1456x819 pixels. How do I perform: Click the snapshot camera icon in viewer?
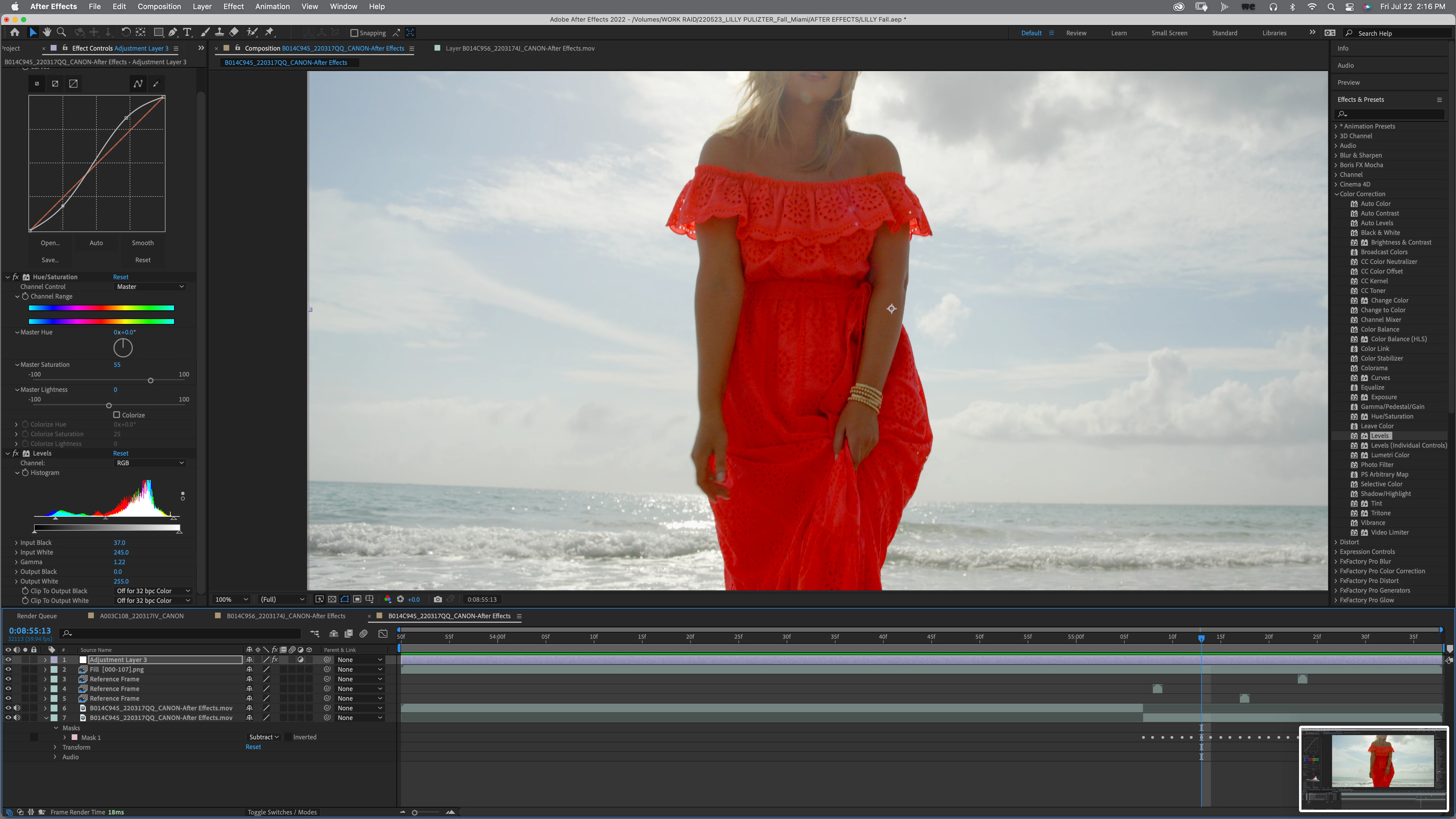437,599
